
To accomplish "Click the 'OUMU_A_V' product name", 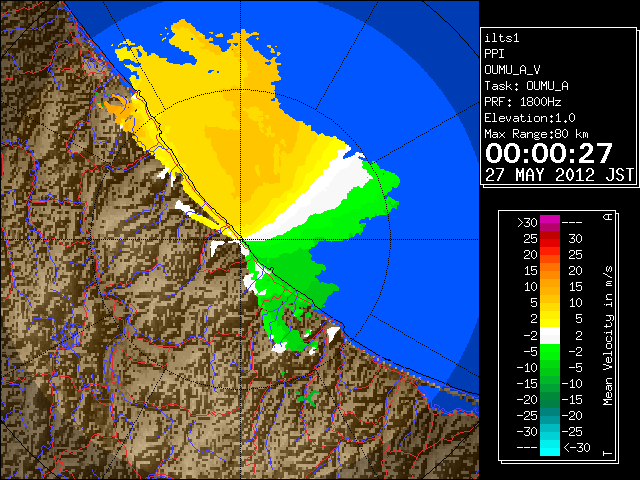I will (512, 70).
